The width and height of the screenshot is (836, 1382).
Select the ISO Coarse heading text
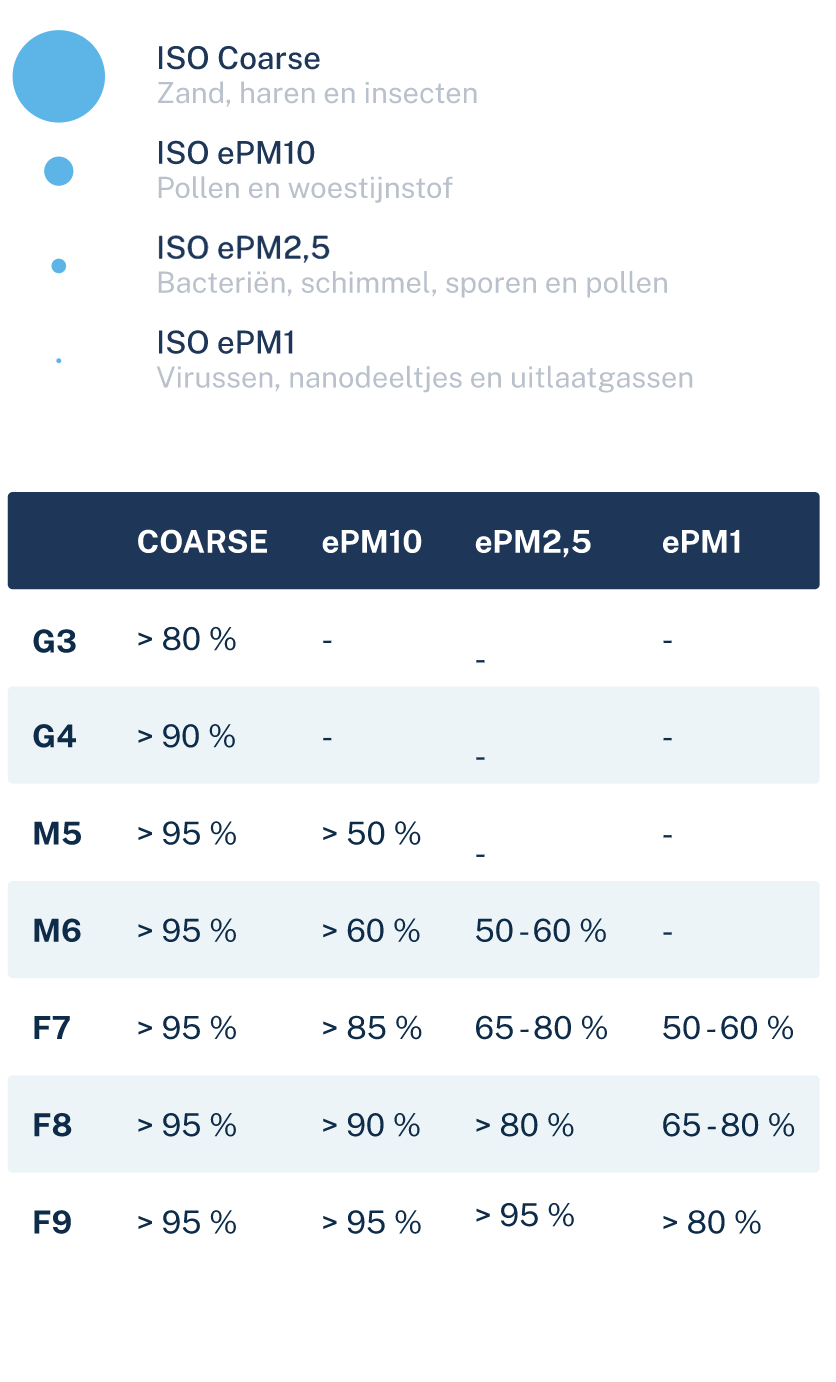[239, 58]
